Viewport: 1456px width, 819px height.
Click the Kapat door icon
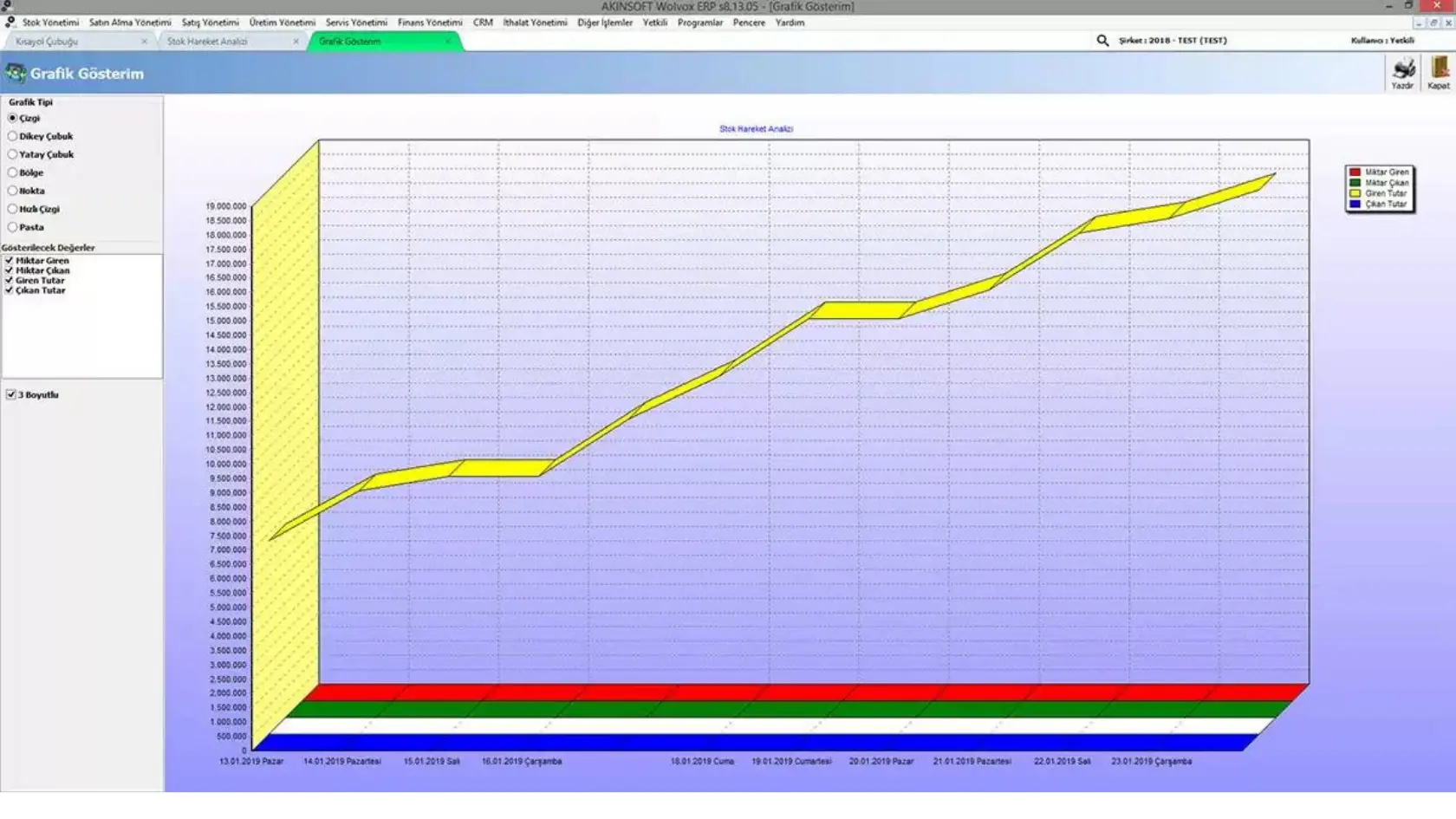pyautogui.click(x=1439, y=68)
